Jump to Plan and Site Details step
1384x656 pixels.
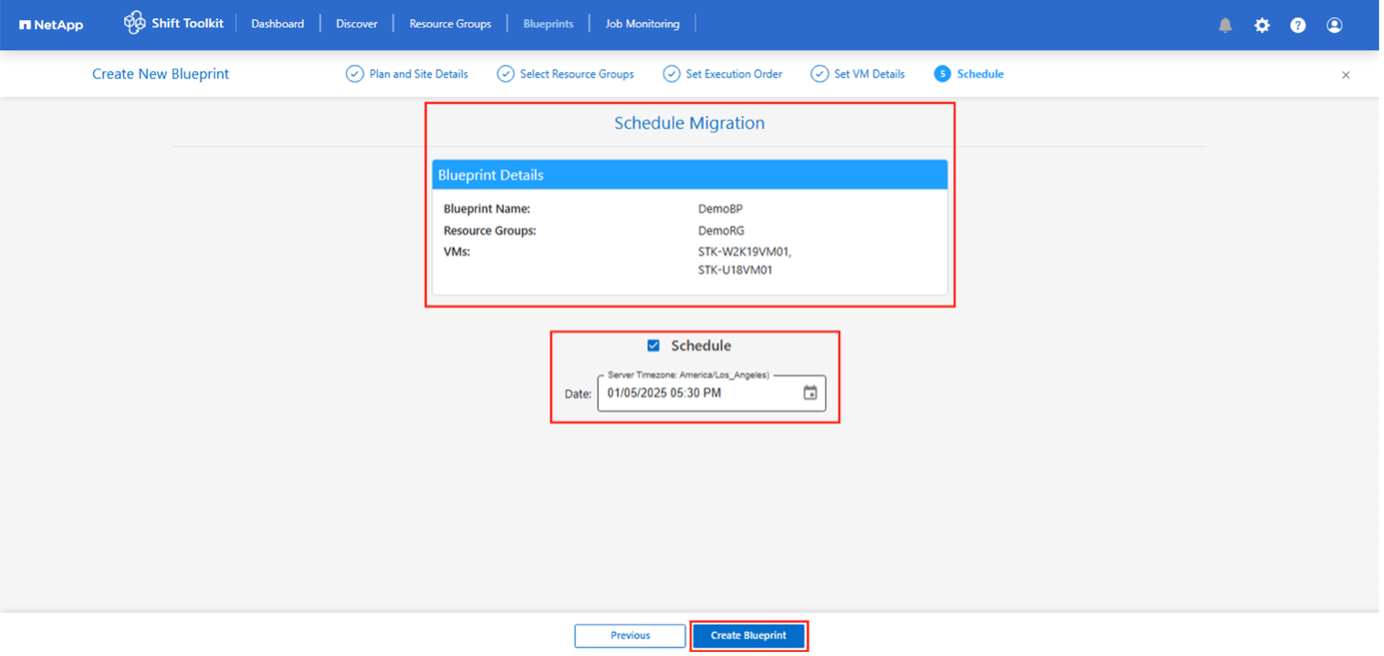[x=408, y=74]
